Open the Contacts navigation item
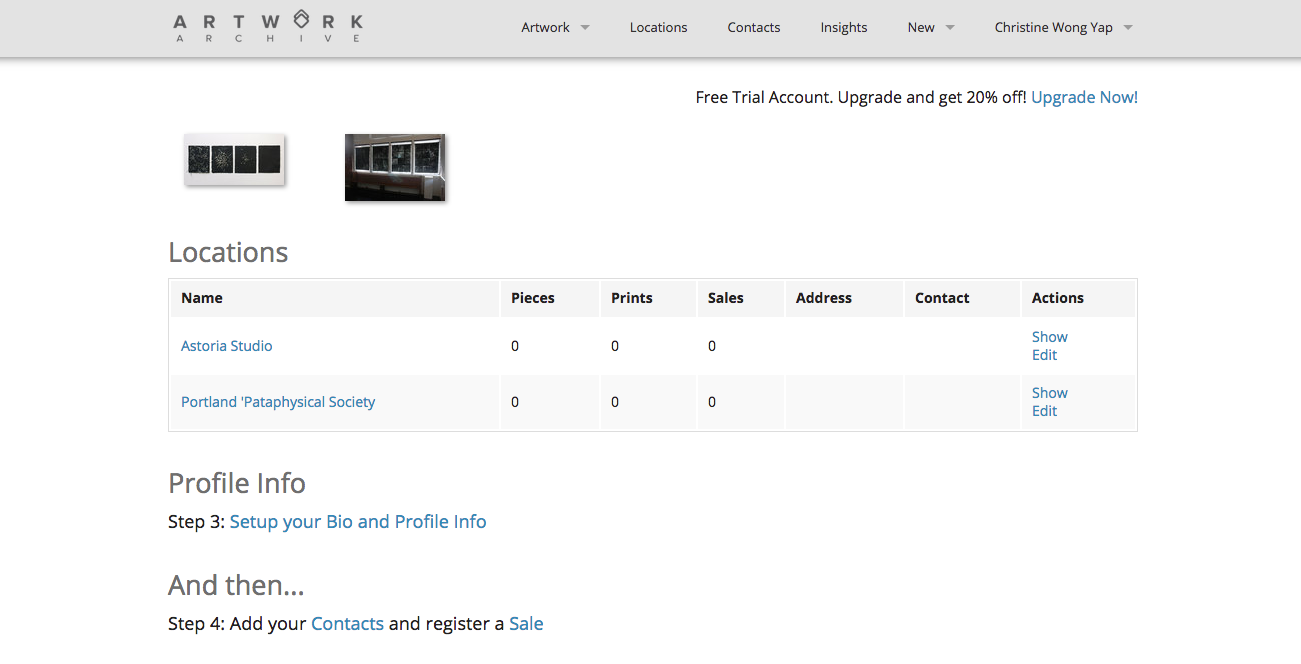The width and height of the screenshot is (1301, 664). pyautogui.click(x=753, y=28)
